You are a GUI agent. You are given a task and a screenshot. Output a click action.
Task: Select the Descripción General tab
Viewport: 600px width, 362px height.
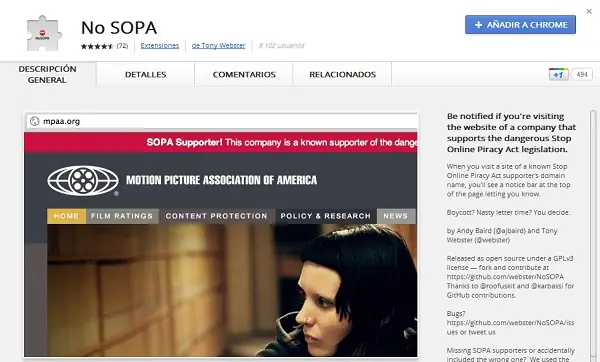click(47, 74)
